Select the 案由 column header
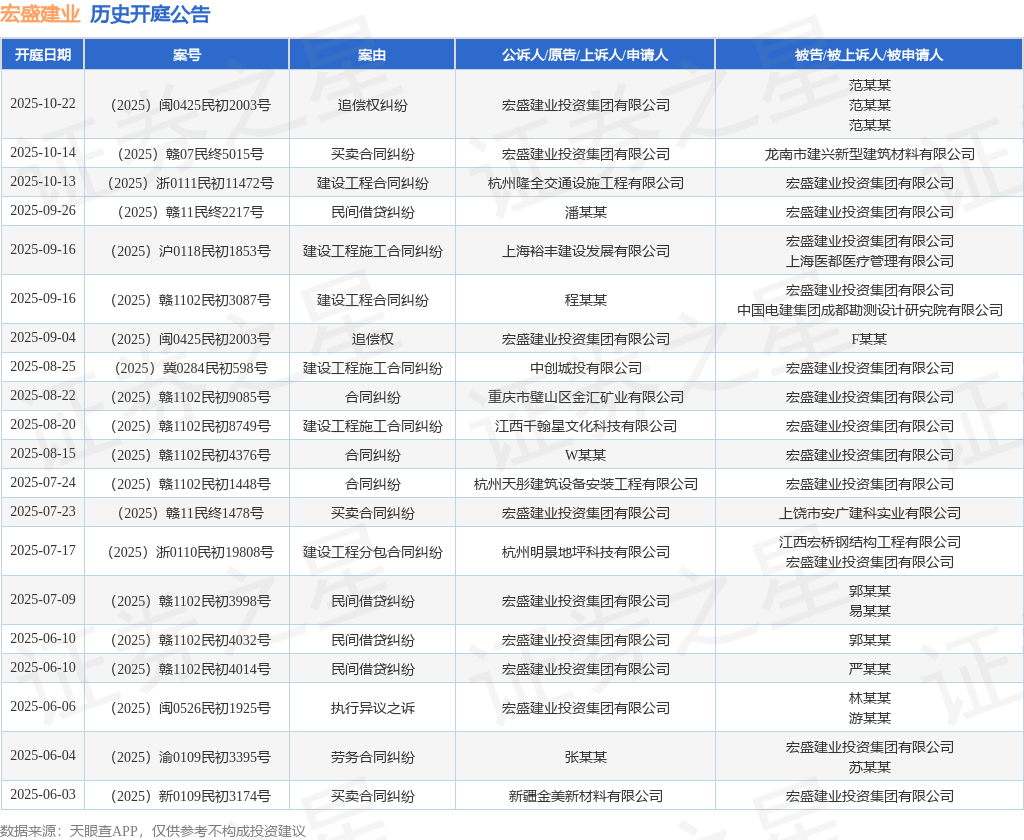 point(372,55)
